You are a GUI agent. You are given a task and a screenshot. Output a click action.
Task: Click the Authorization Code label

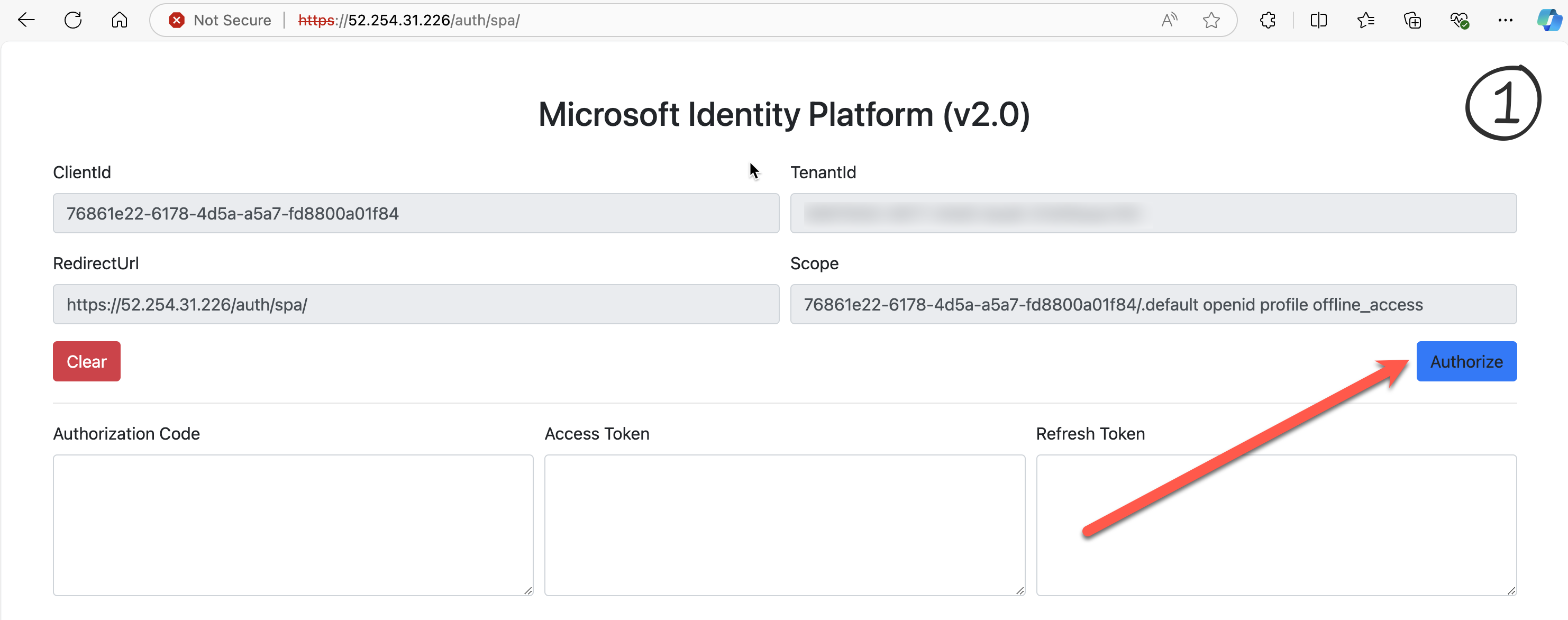126,433
